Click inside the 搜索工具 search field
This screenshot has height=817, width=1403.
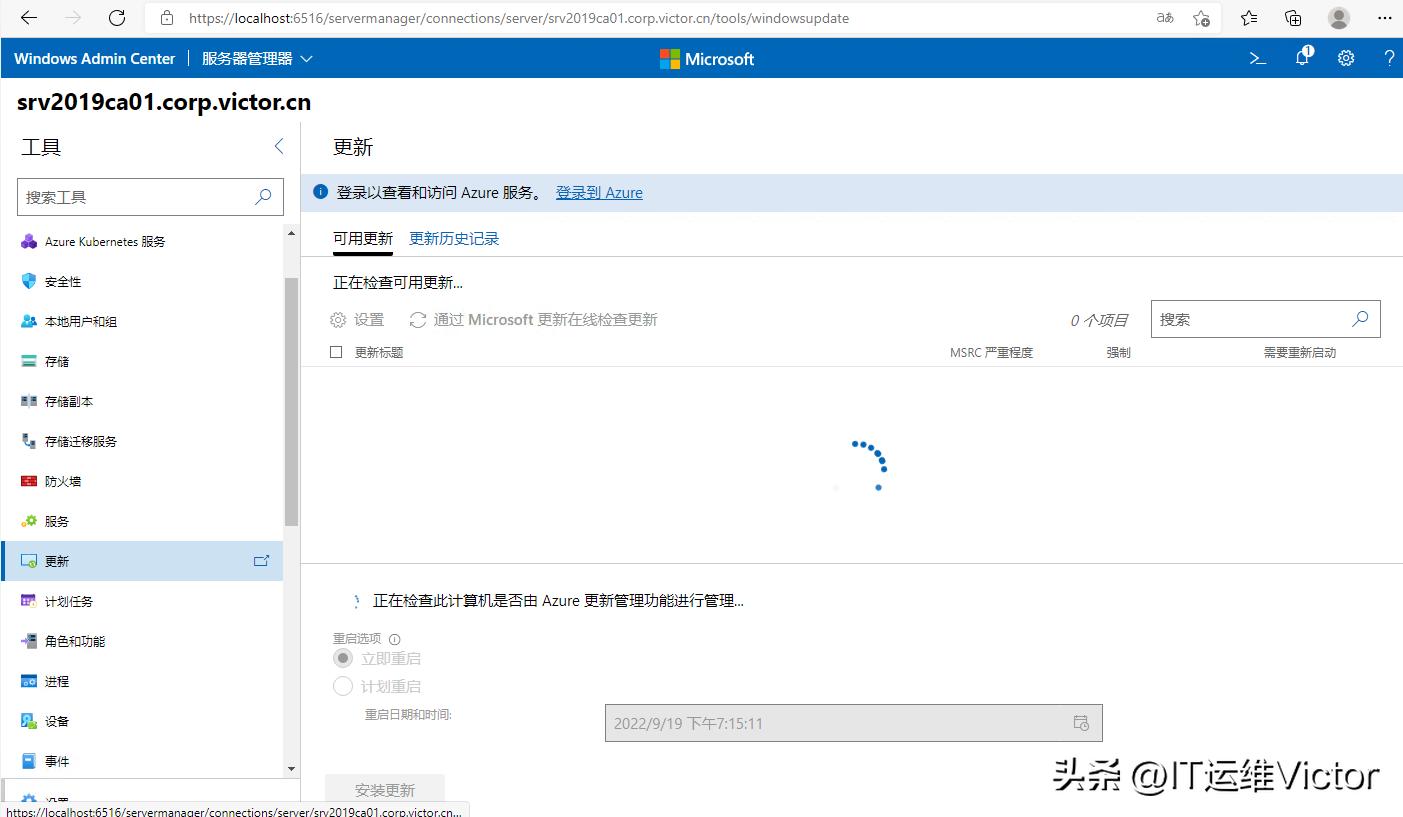pyautogui.click(x=140, y=197)
